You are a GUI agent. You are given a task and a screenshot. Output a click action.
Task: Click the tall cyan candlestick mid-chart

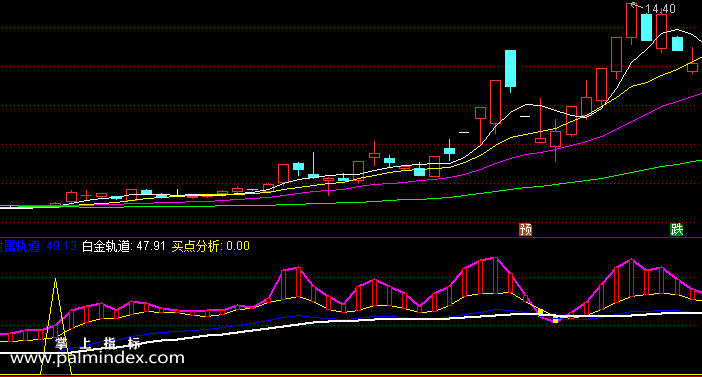[510, 69]
